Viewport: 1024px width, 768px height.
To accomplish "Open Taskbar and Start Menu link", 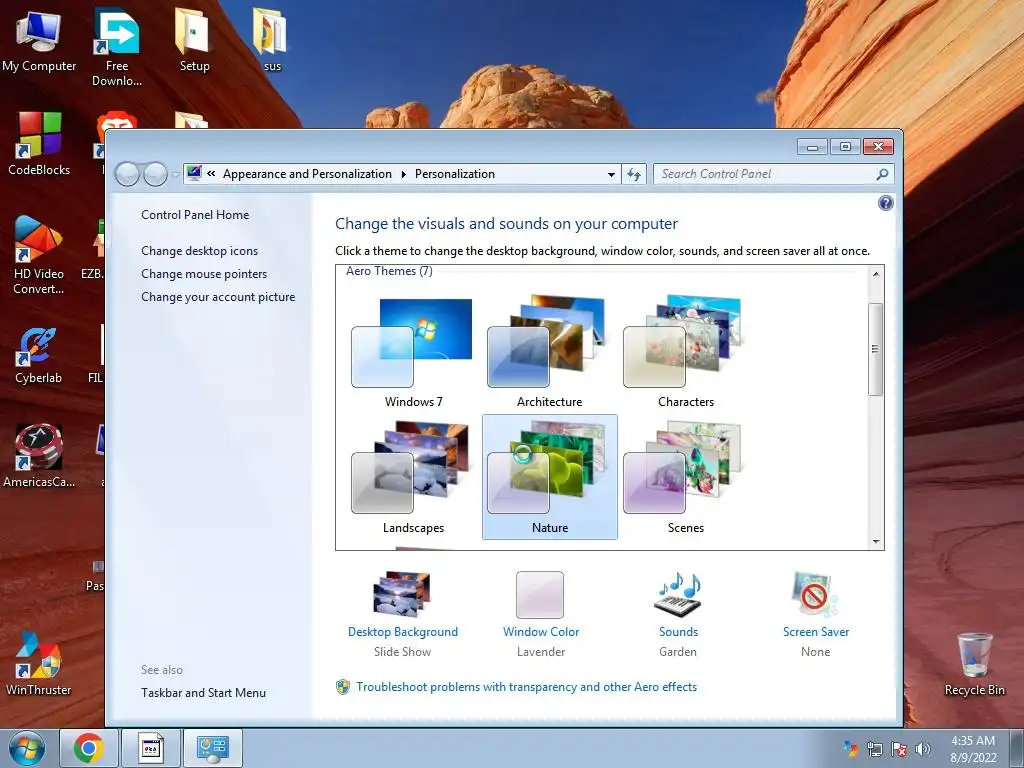I will point(203,693).
